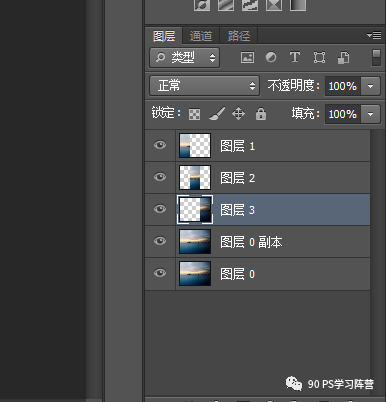Click the 图层 0 thumbnail
The height and width of the screenshot is (402, 386).
pyautogui.click(x=195, y=273)
